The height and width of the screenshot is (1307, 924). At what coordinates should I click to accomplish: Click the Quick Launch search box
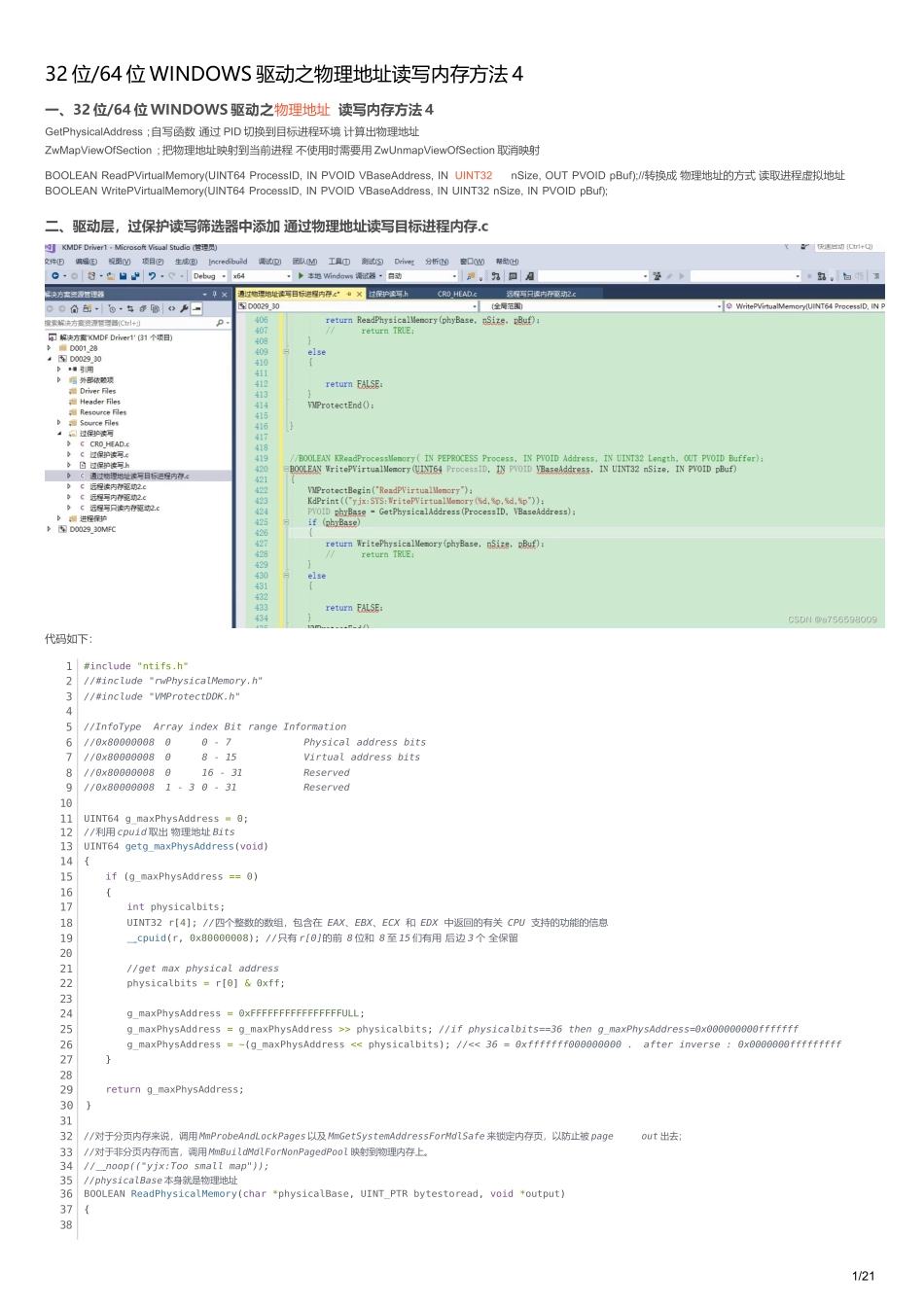[x=844, y=247]
